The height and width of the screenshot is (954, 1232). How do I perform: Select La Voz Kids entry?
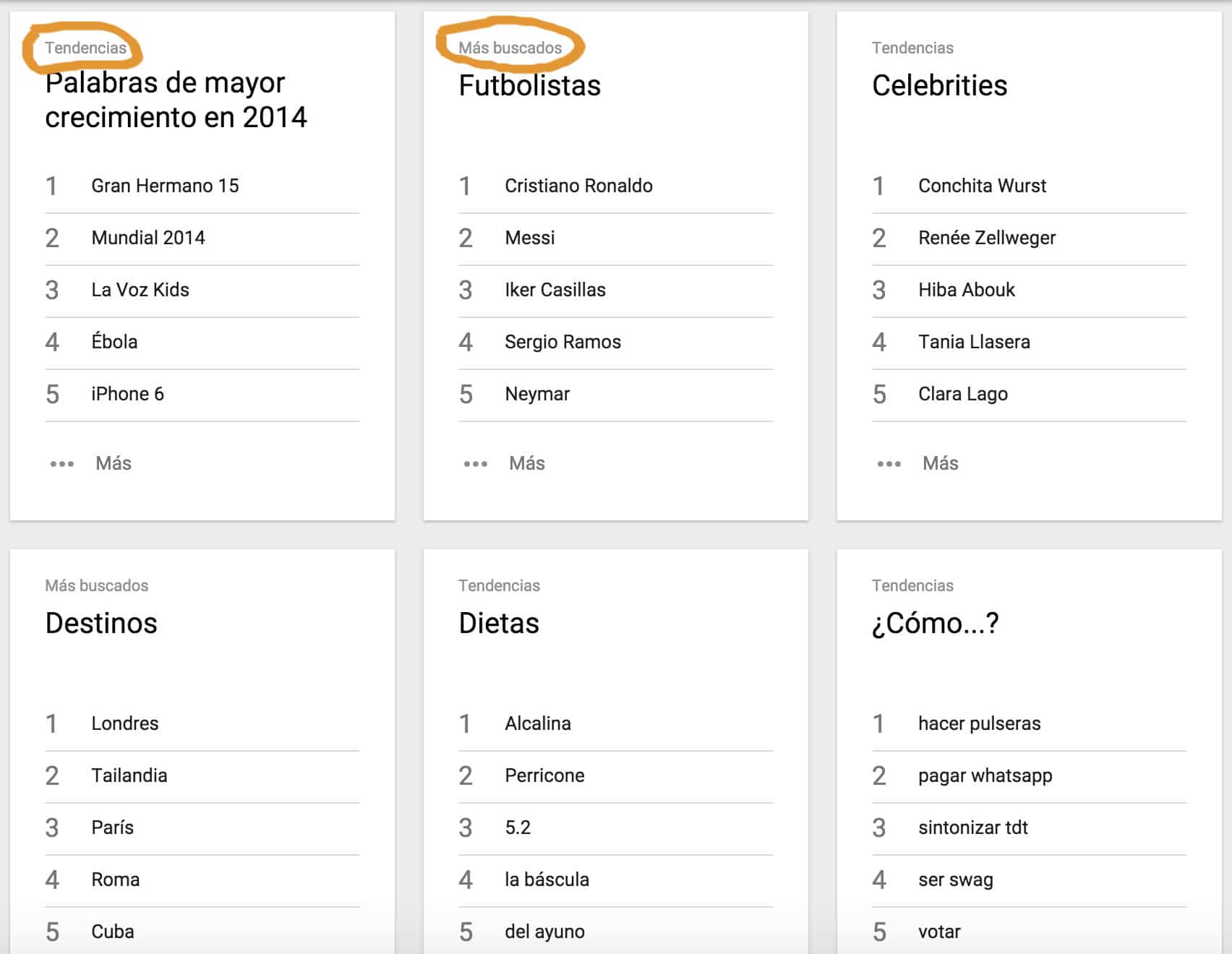click(x=140, y=290)
